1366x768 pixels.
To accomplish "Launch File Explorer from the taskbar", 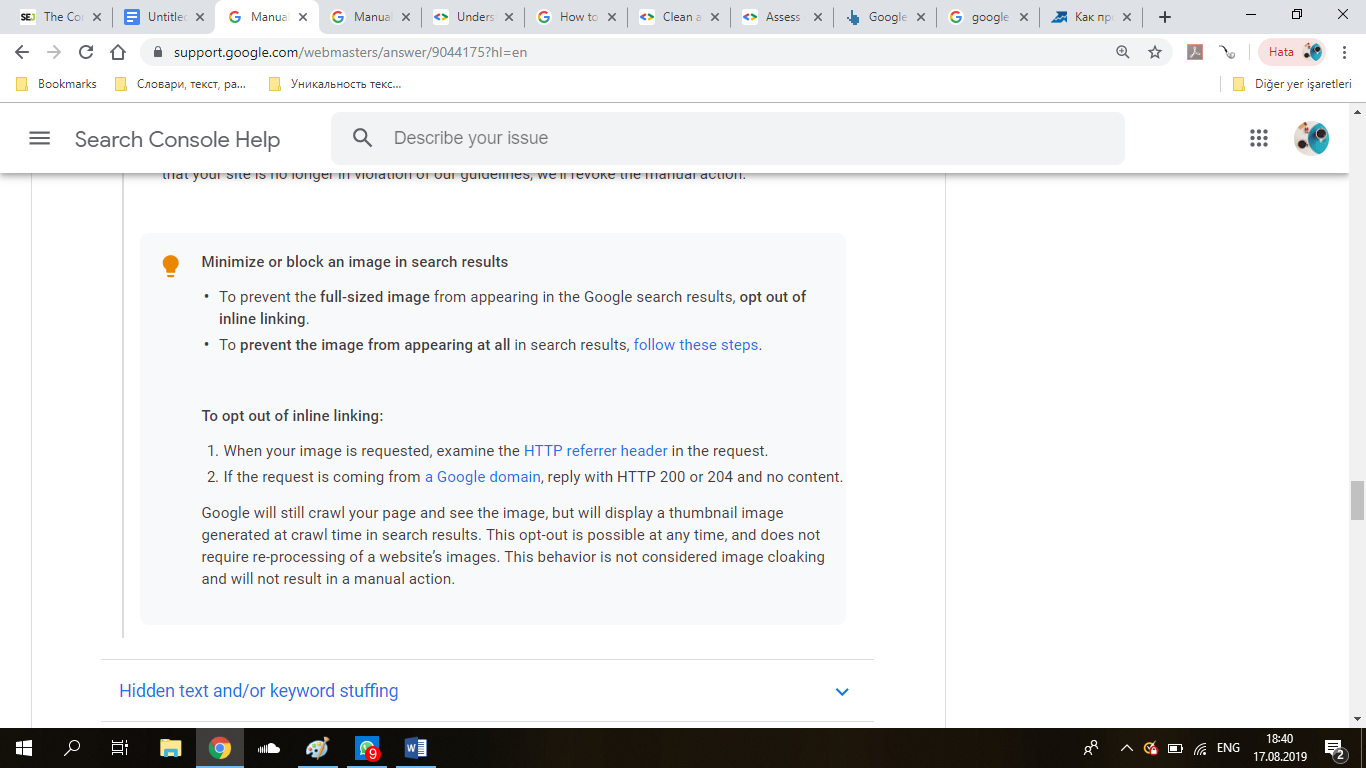I will coord(171,748).
